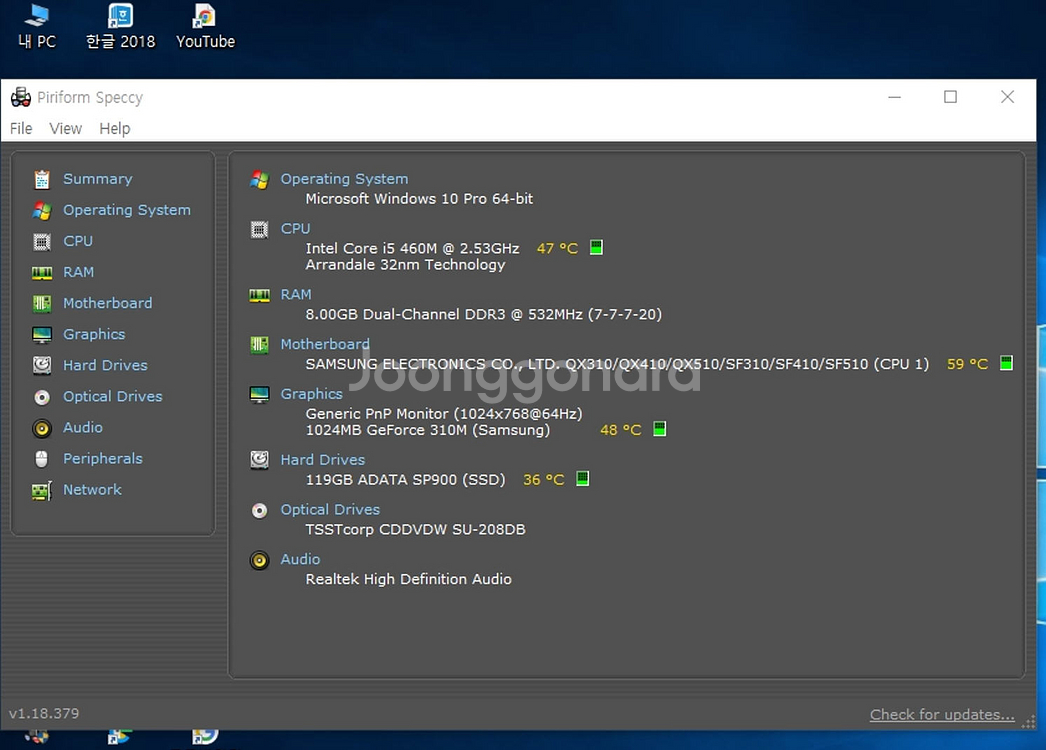Click the Intel Core i5 460M text
The width and height of the screenshot is (1046, 750).
point(412,248)
